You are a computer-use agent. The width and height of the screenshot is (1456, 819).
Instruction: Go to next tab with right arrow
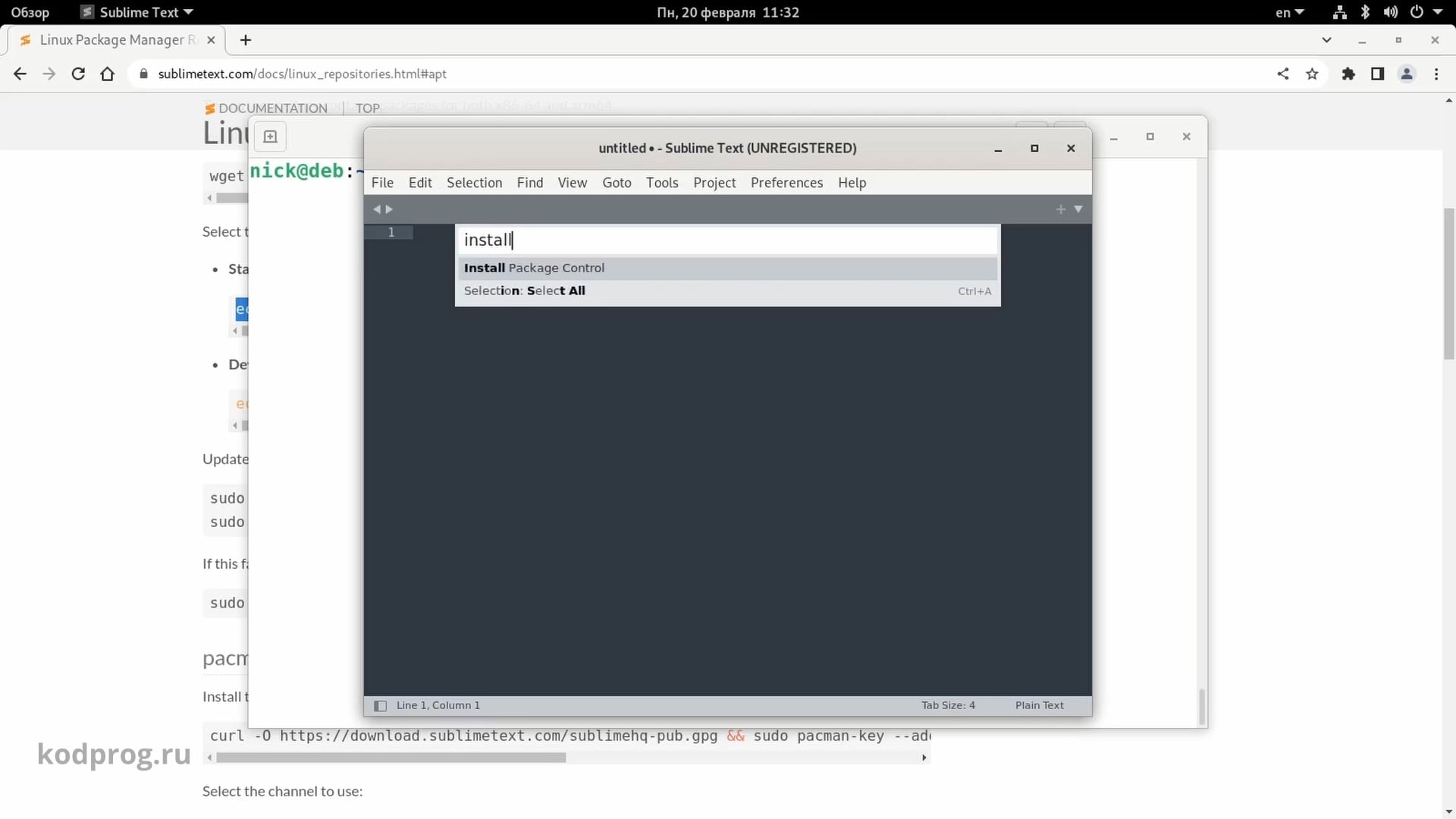390,209
